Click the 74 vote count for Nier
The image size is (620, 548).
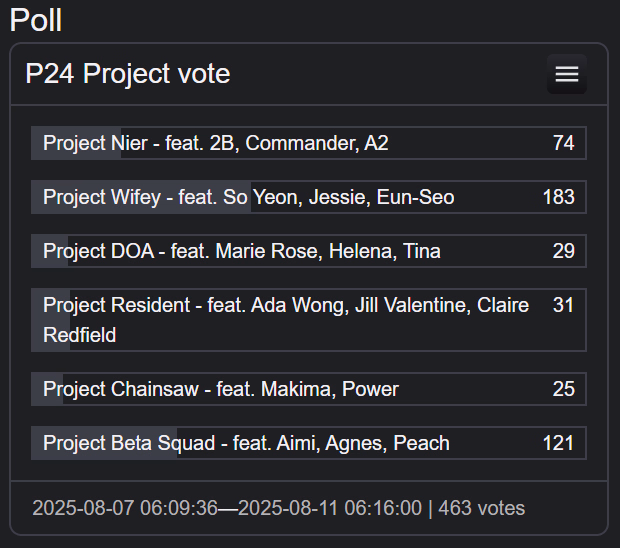click(563, 144)
